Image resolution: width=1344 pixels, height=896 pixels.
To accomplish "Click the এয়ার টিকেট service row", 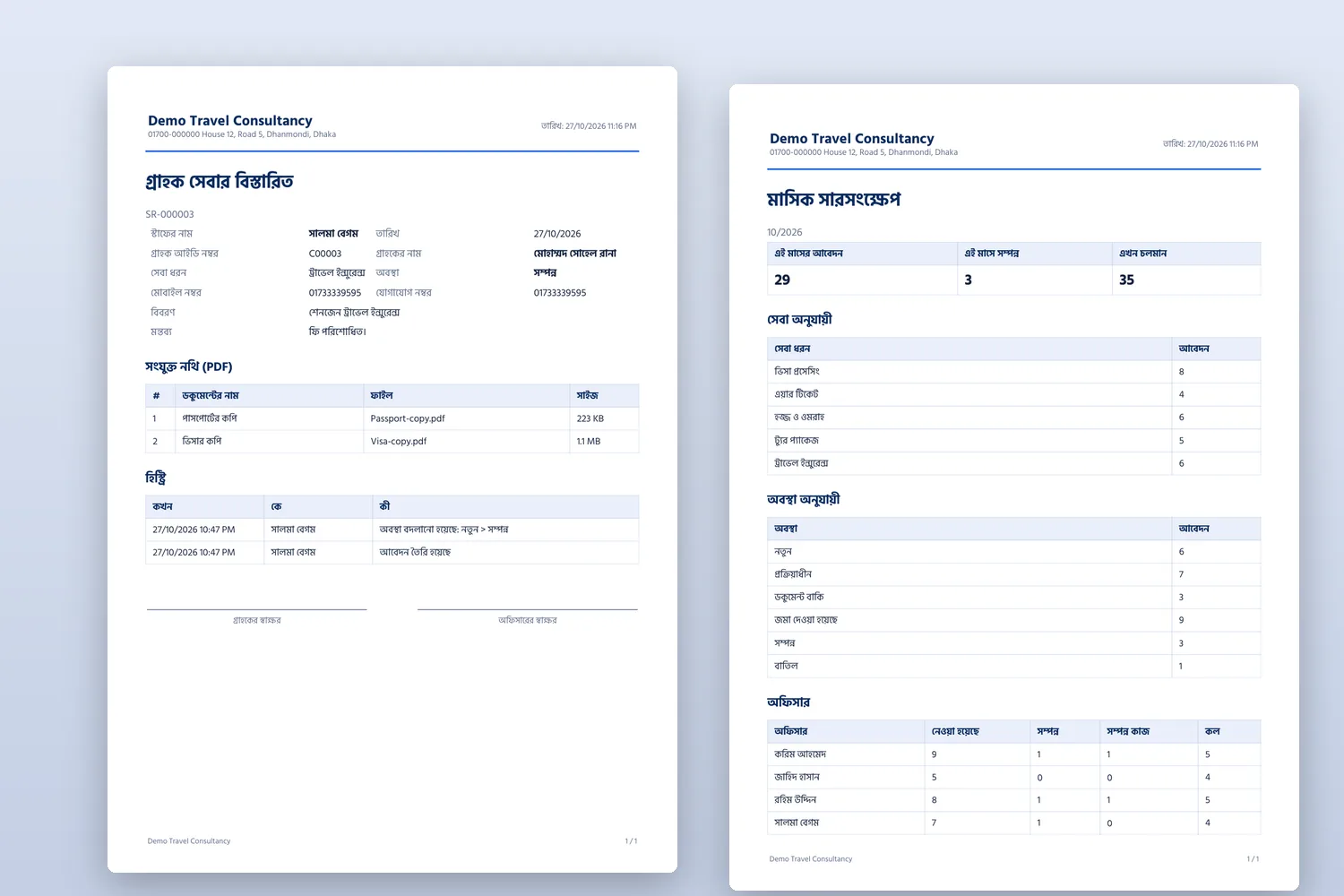I will 1013,394.
